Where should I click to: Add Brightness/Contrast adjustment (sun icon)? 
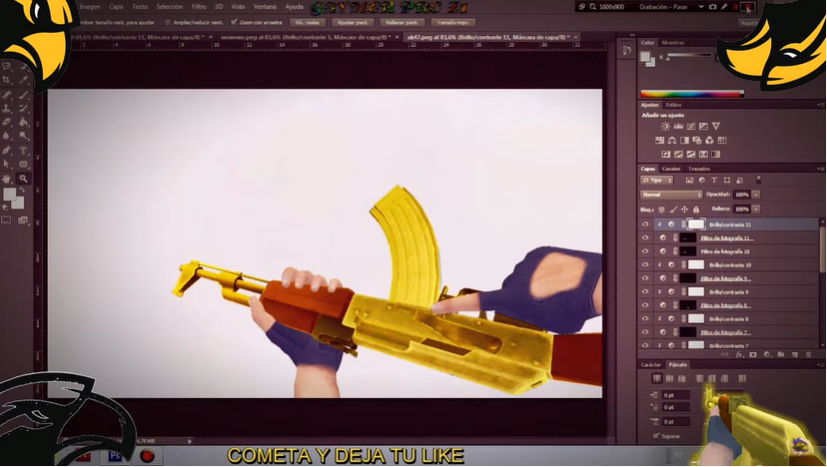pos(666,126)
